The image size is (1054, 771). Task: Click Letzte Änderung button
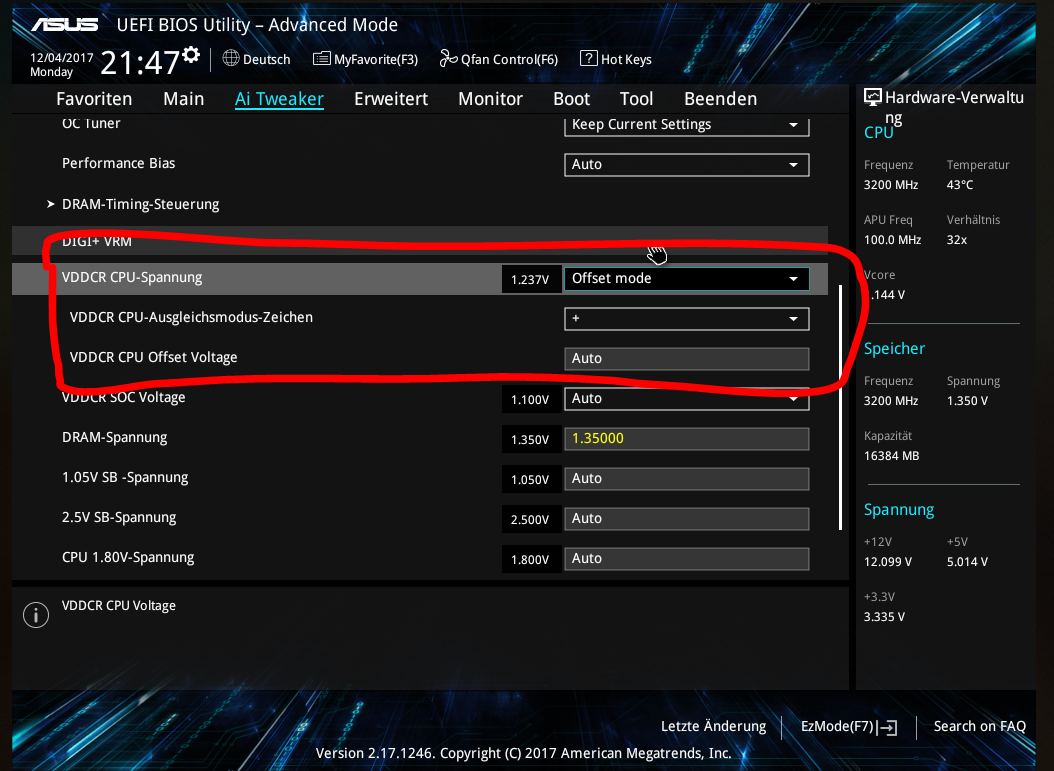[713, 726]
